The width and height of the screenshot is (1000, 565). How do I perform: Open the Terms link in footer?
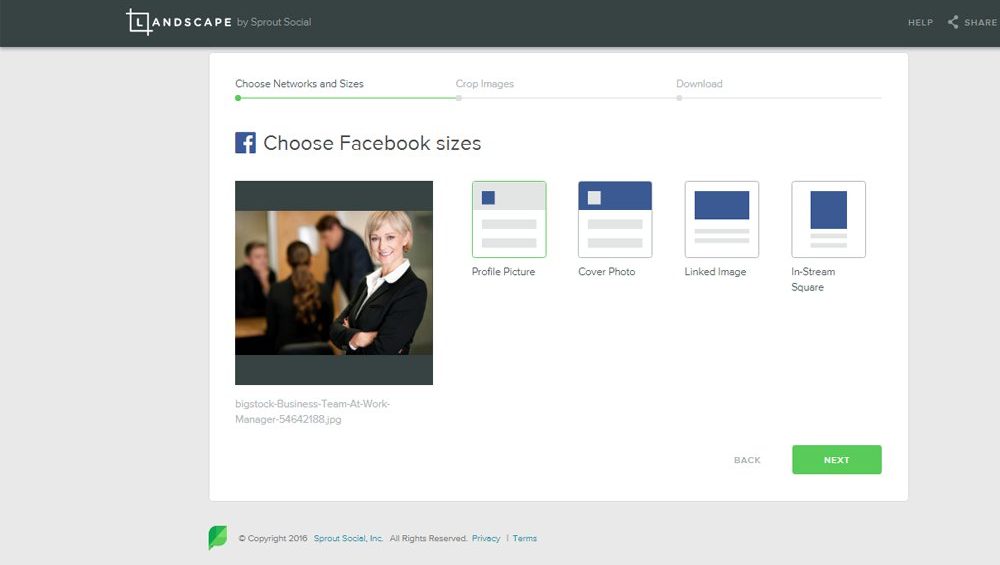(524, 538)
